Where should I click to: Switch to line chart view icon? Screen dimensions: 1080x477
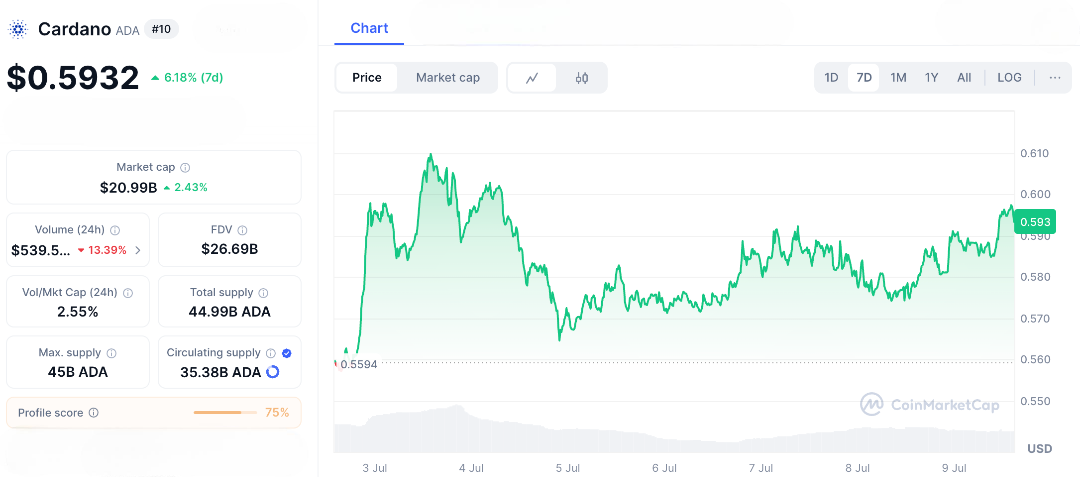coord(533,78)
